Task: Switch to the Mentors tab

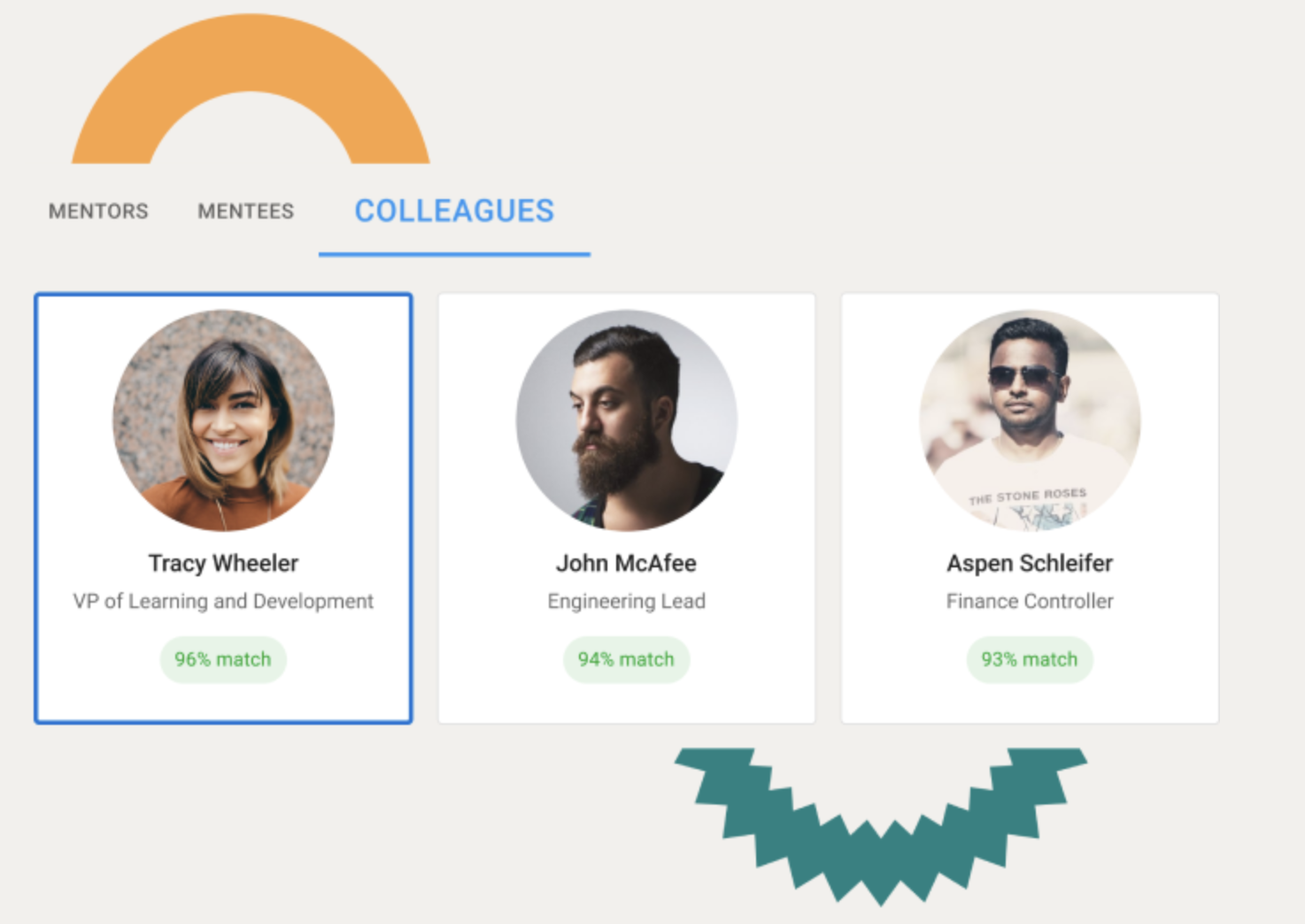Action: click(x=98, y=212)
